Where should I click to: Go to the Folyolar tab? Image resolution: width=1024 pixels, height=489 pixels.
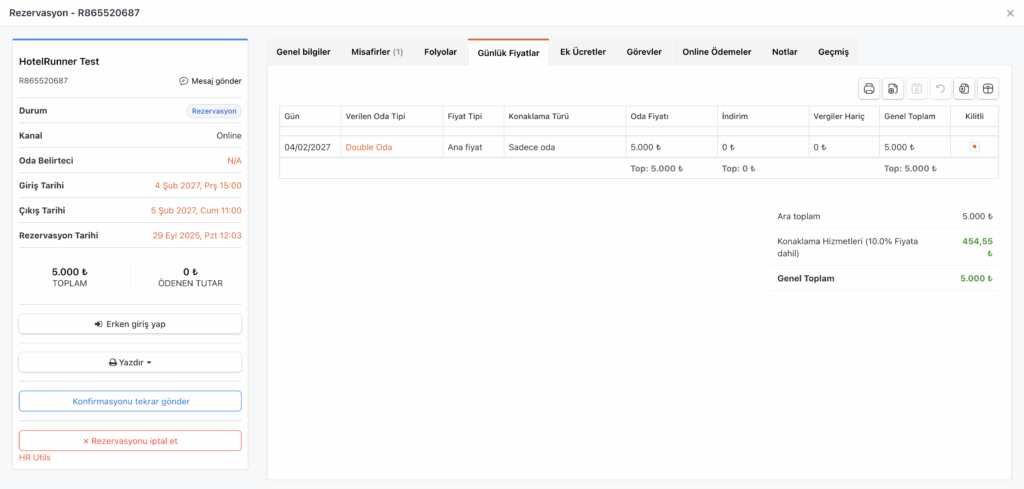440,52
